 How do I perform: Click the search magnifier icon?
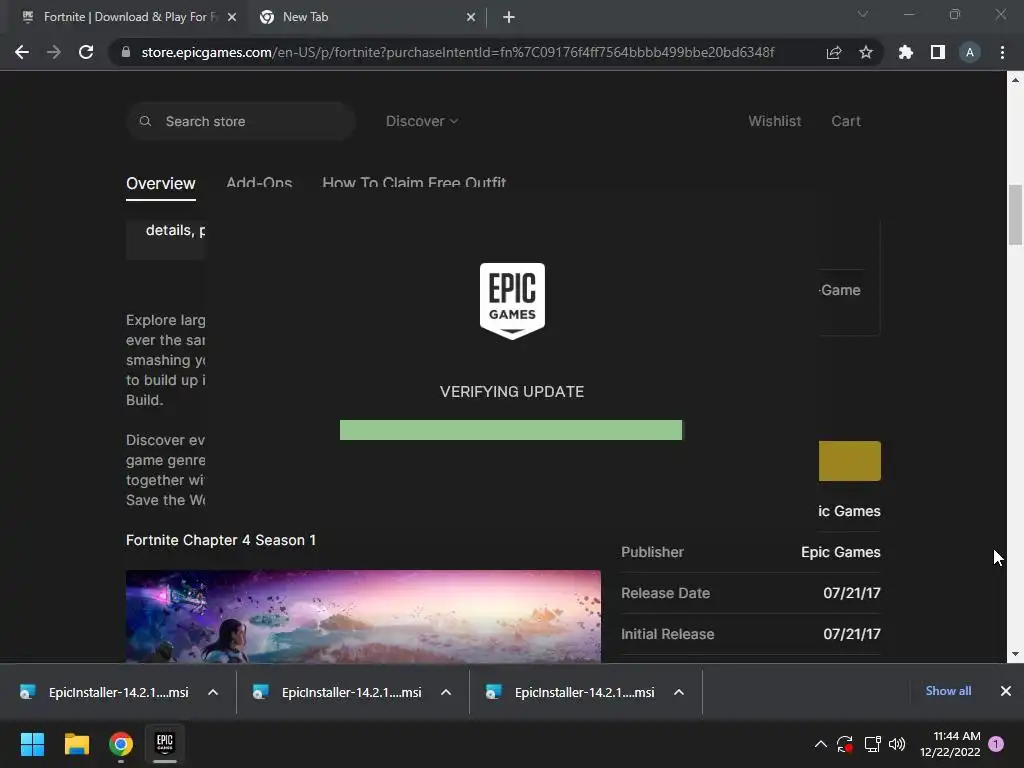coord(146,121)
